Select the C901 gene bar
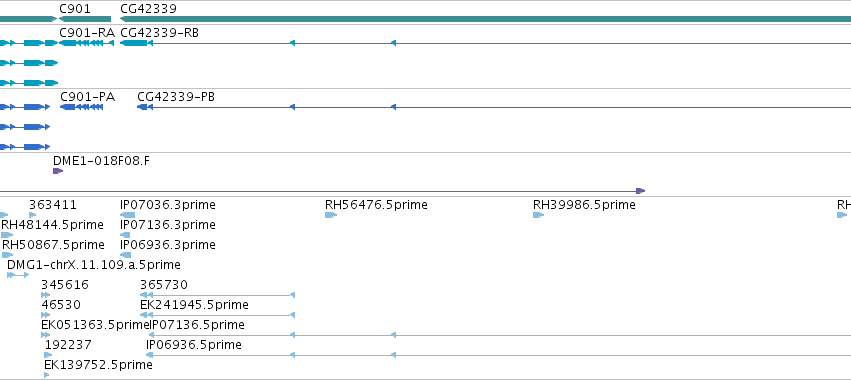 tap(85, 19)
